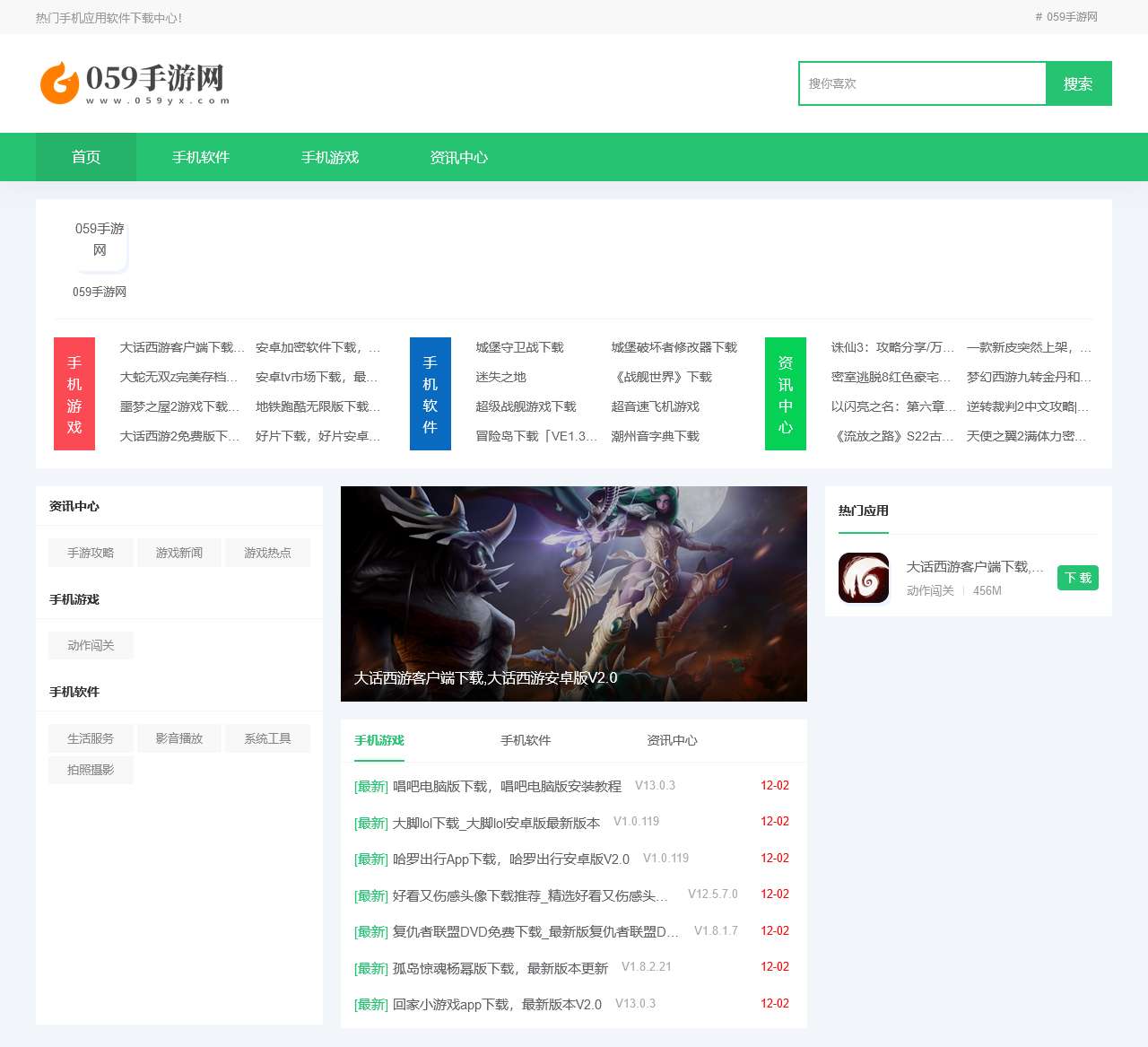Select the 游戏新闻 category tag
This screenshot has height=1047, width=1148.
178,553
